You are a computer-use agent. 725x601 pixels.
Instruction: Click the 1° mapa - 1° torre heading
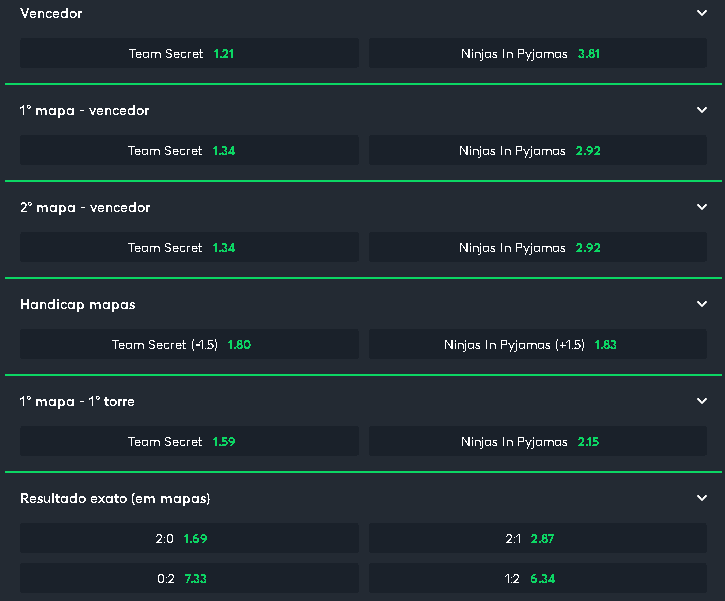point(77,402)
